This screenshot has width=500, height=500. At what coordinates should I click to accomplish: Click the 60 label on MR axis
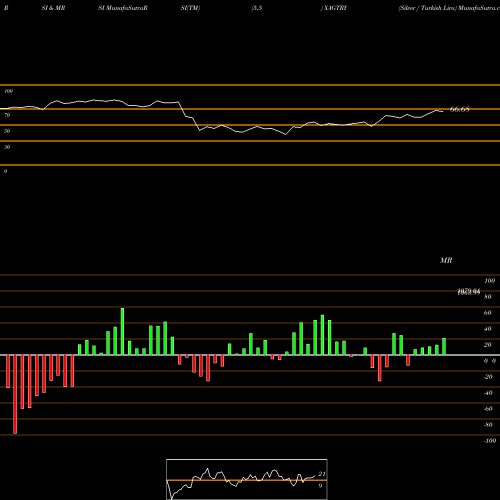coord(488,313)
